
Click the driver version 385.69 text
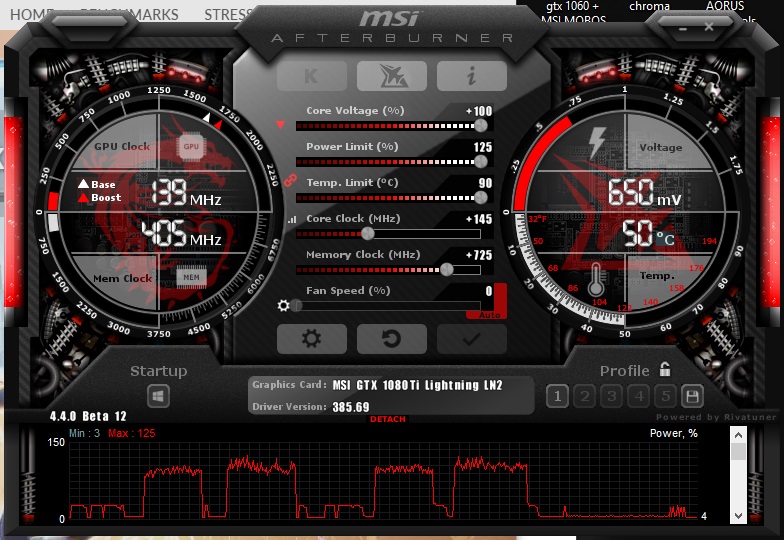click(351, 407)
